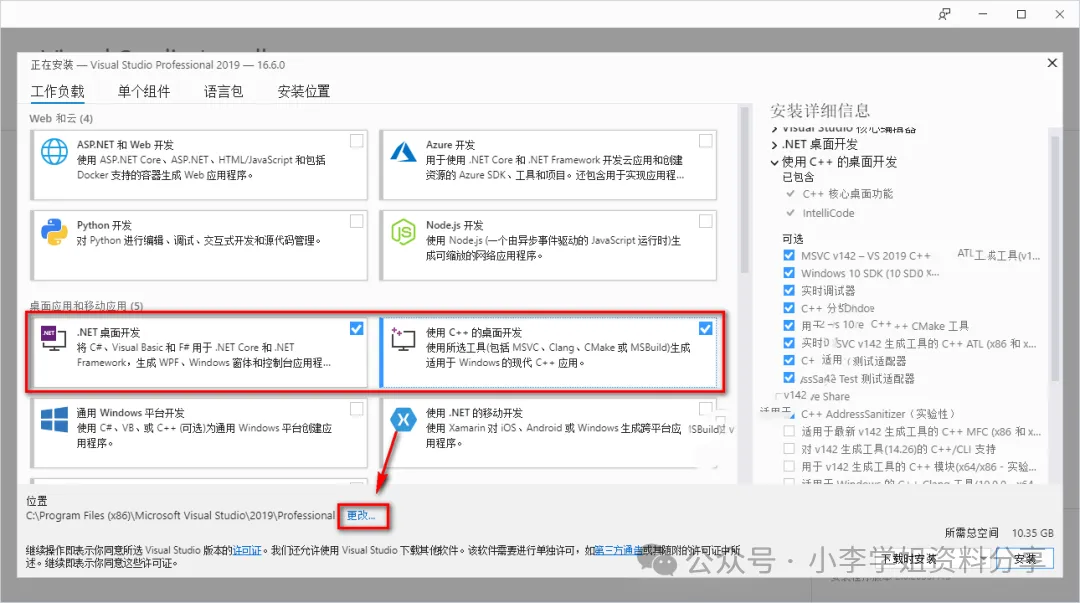Uncheck the .NET 桌面开发 workload checkbox
This screenshot has width=1080, height=603.
(356, 329)
